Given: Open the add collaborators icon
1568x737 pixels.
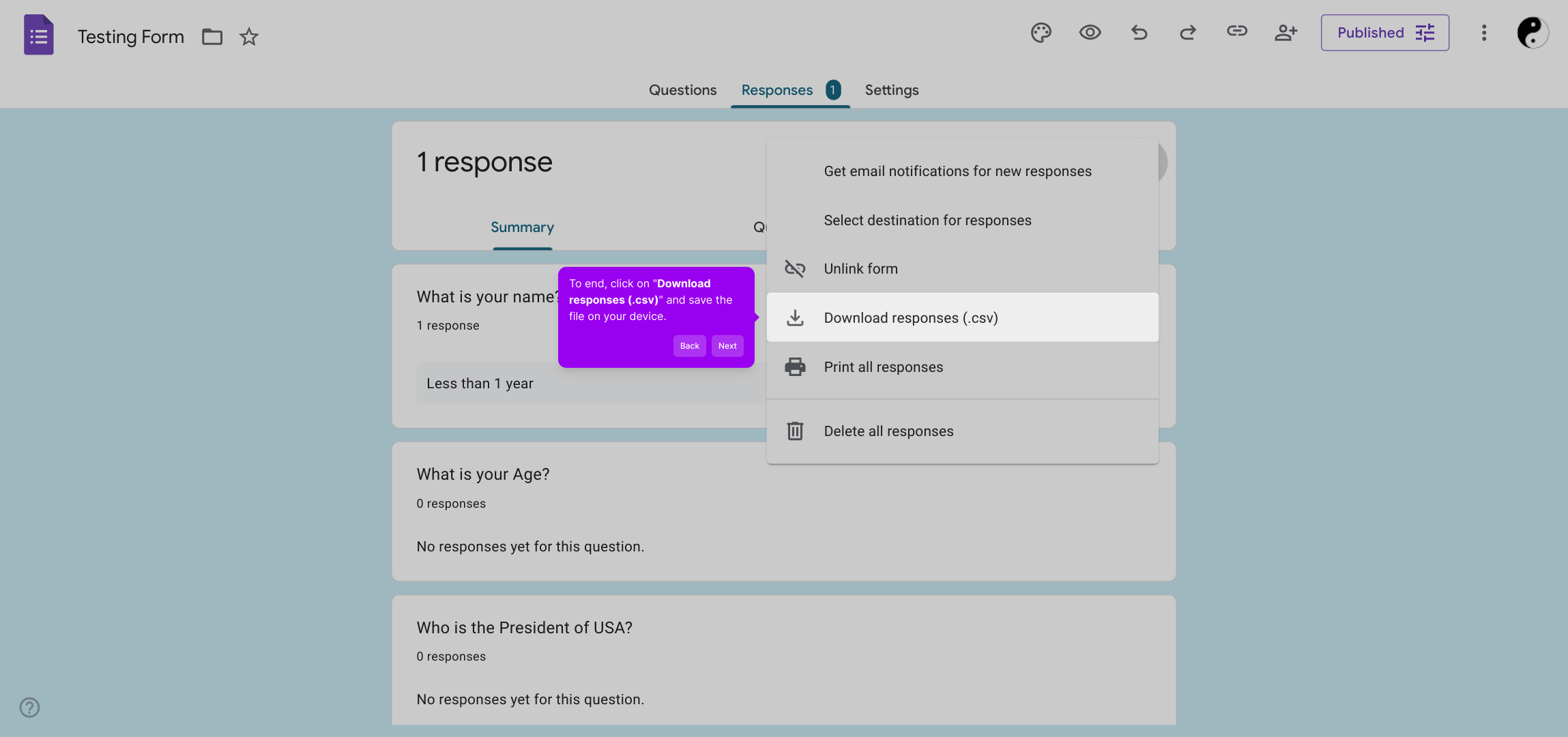Looking at the screenshot, I should (1286, 33).
